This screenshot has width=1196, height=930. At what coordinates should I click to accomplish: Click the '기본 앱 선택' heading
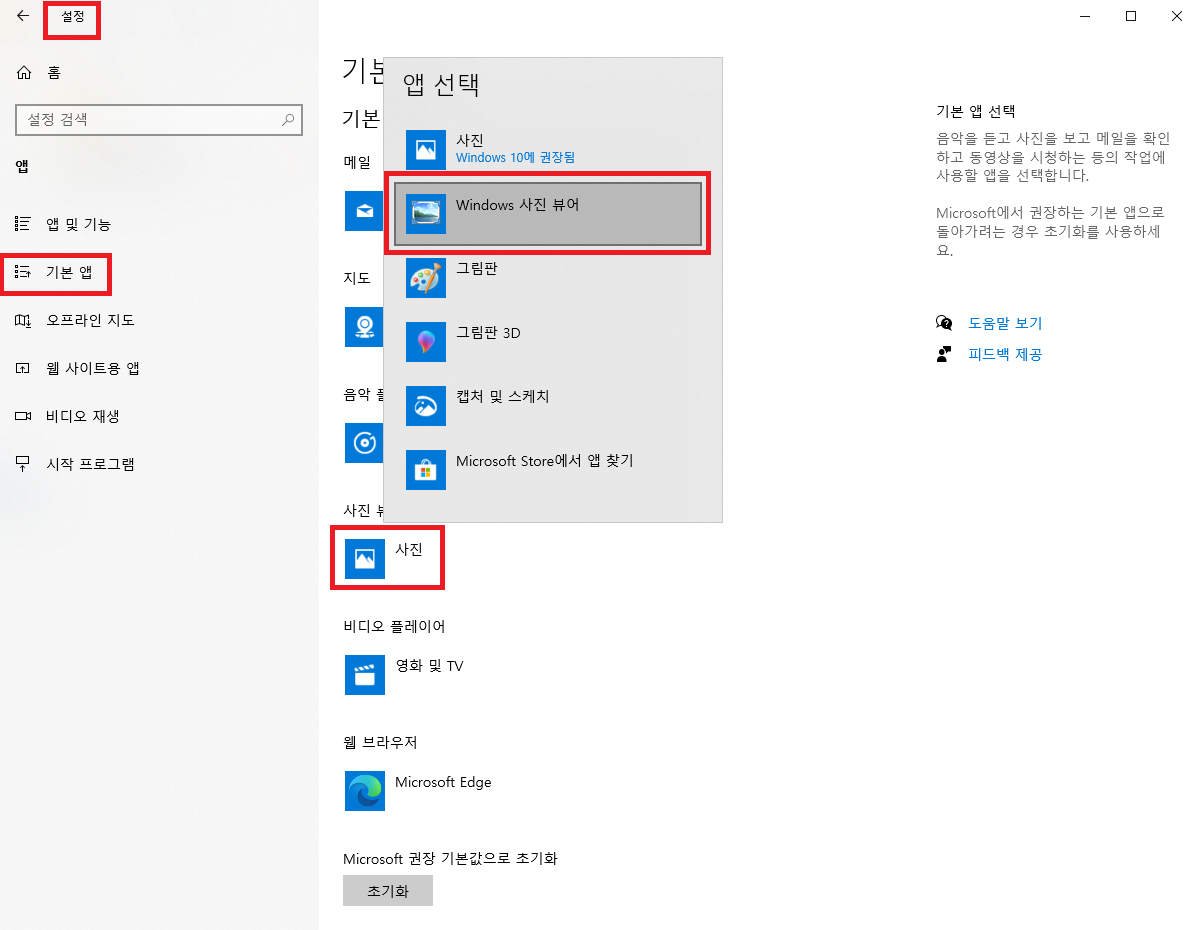tap(976, 111)
